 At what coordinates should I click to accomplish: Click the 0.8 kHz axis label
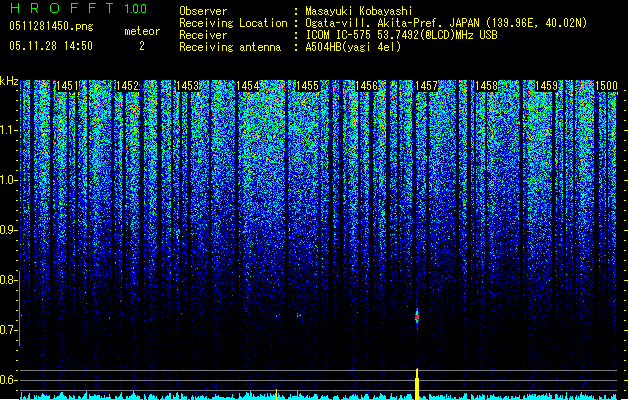pos(8,280)
